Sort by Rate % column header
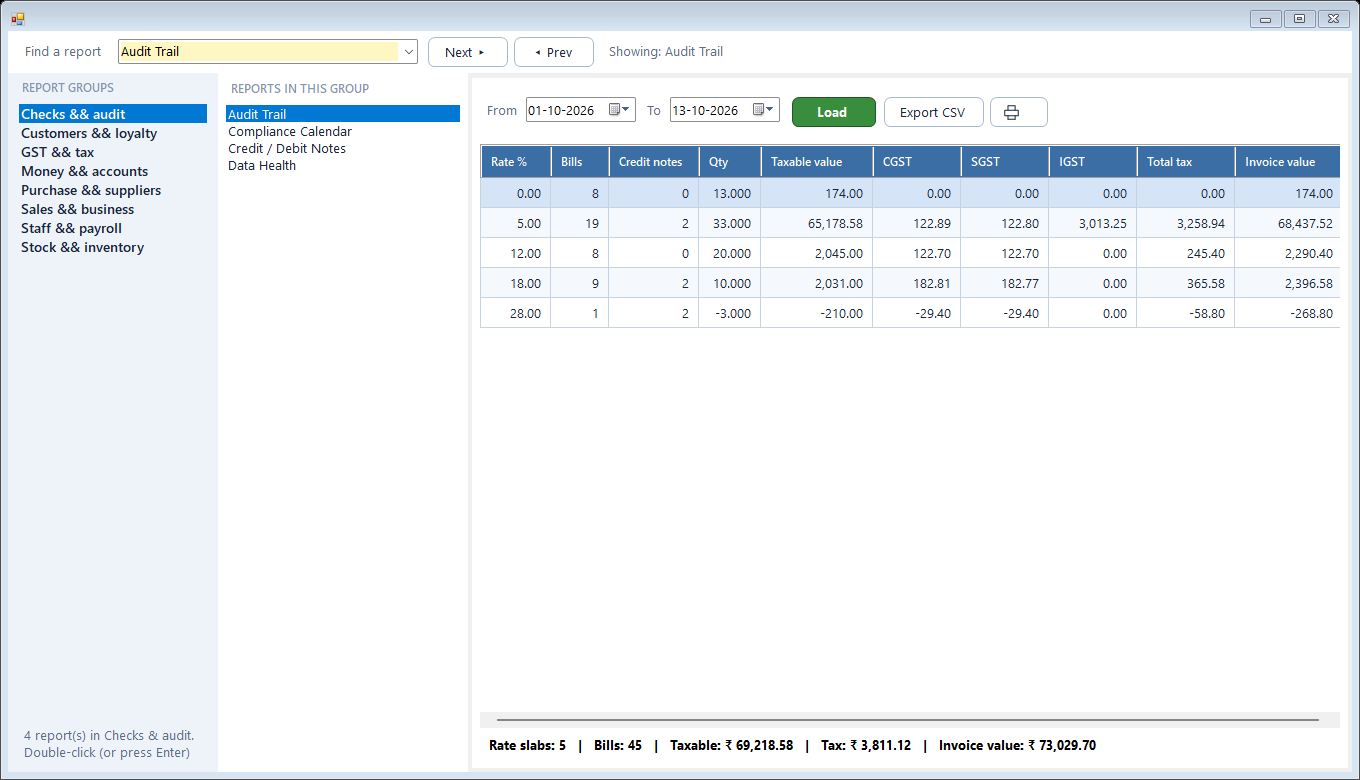Screen dimensions: 1360x780 point(515,161)
